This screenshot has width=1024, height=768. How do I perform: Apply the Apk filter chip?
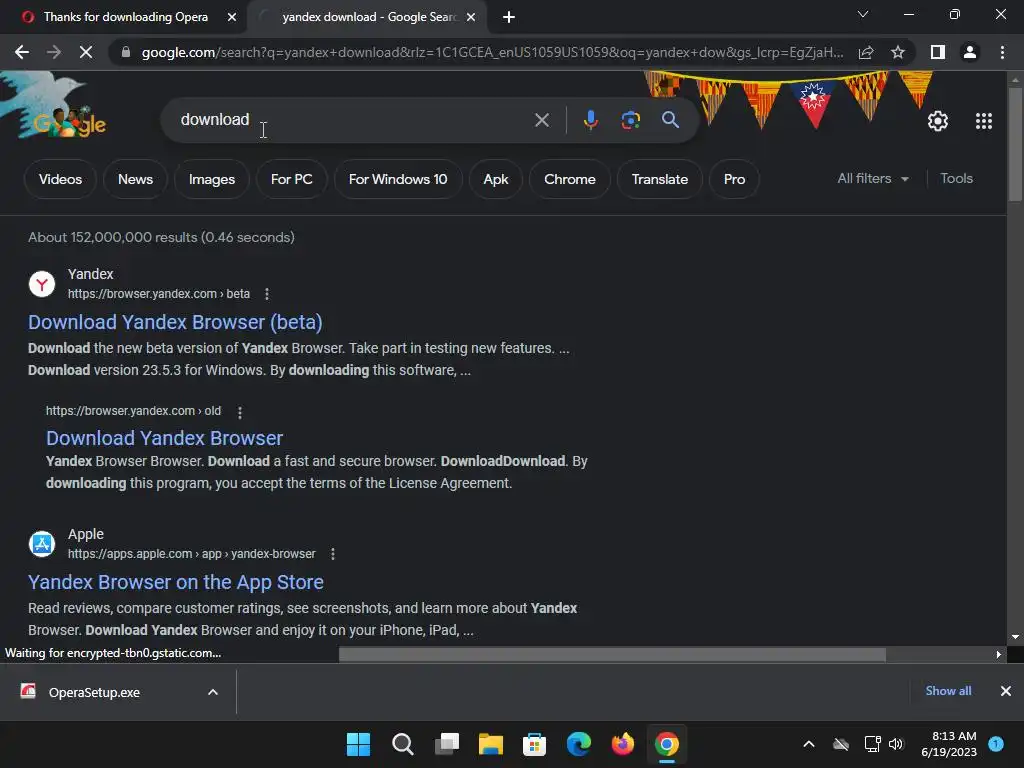[496, 179]
